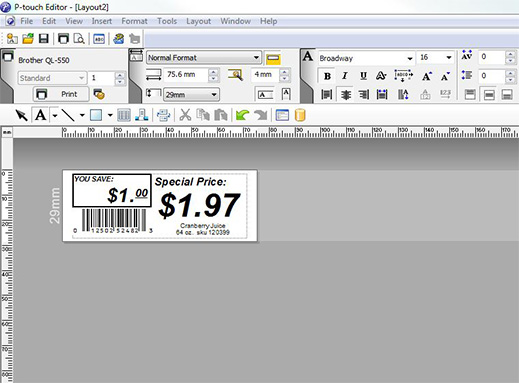Open the Layout menu
Viewport: 519px width, 383px height.
click(x=198, y=21)
